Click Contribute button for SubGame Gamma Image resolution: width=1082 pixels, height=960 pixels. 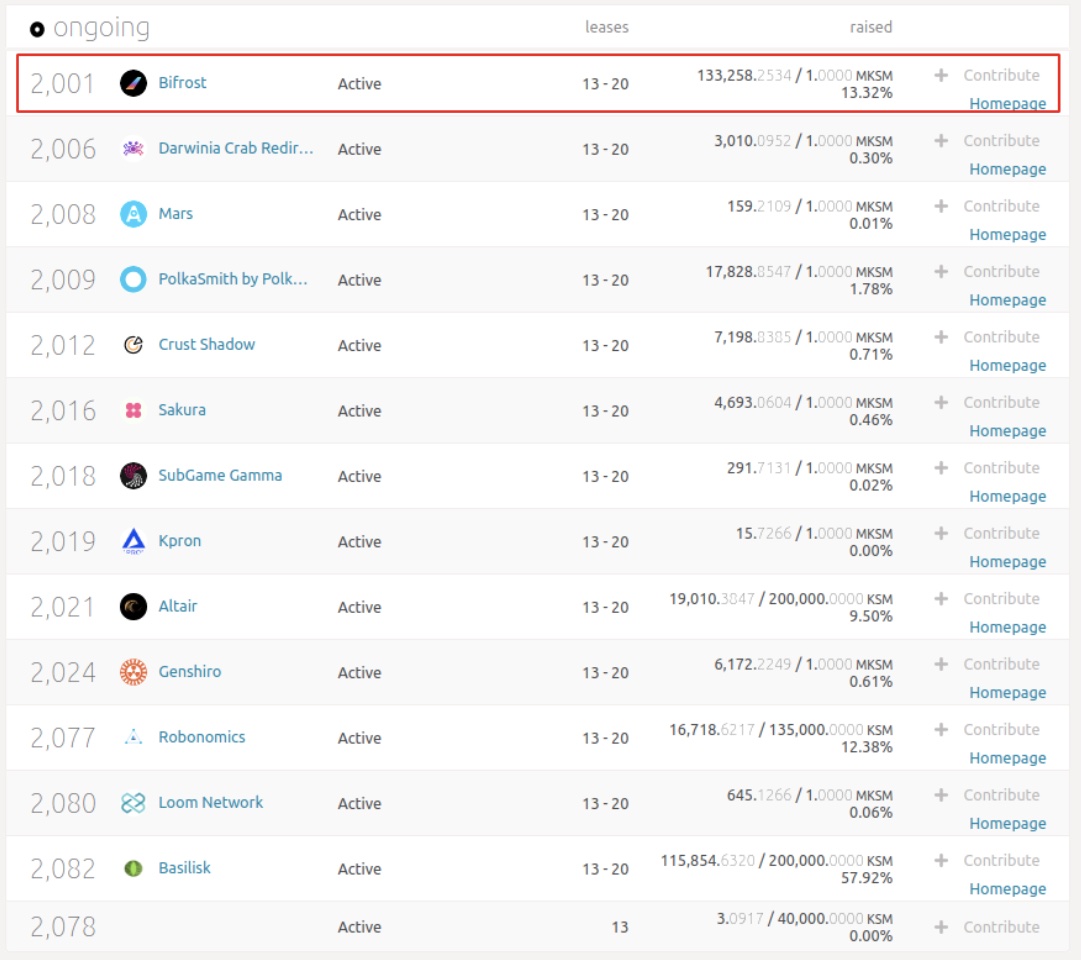(987, 468)
